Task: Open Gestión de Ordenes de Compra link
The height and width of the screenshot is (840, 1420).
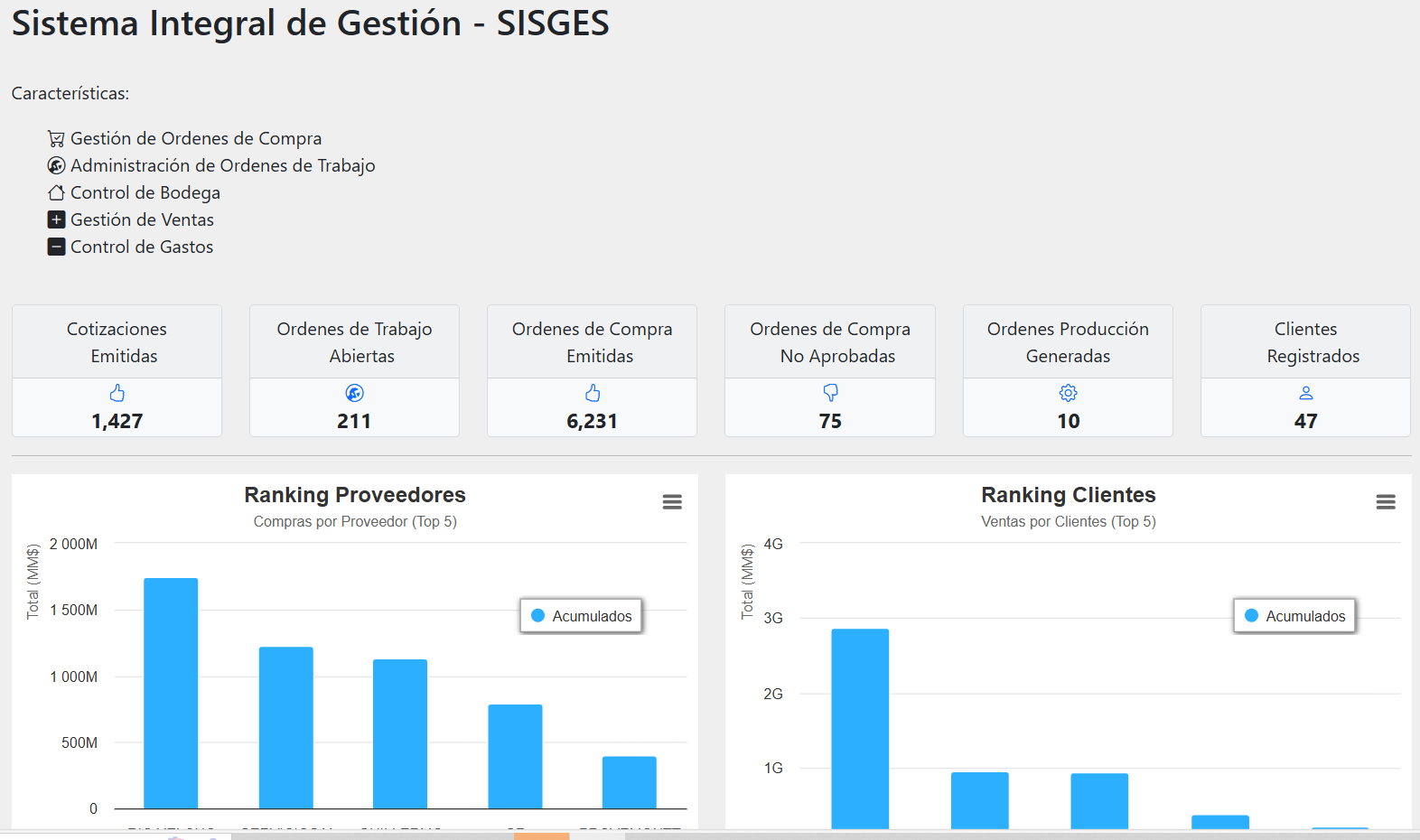Action: pyautogui.click(x=196, y=139)
